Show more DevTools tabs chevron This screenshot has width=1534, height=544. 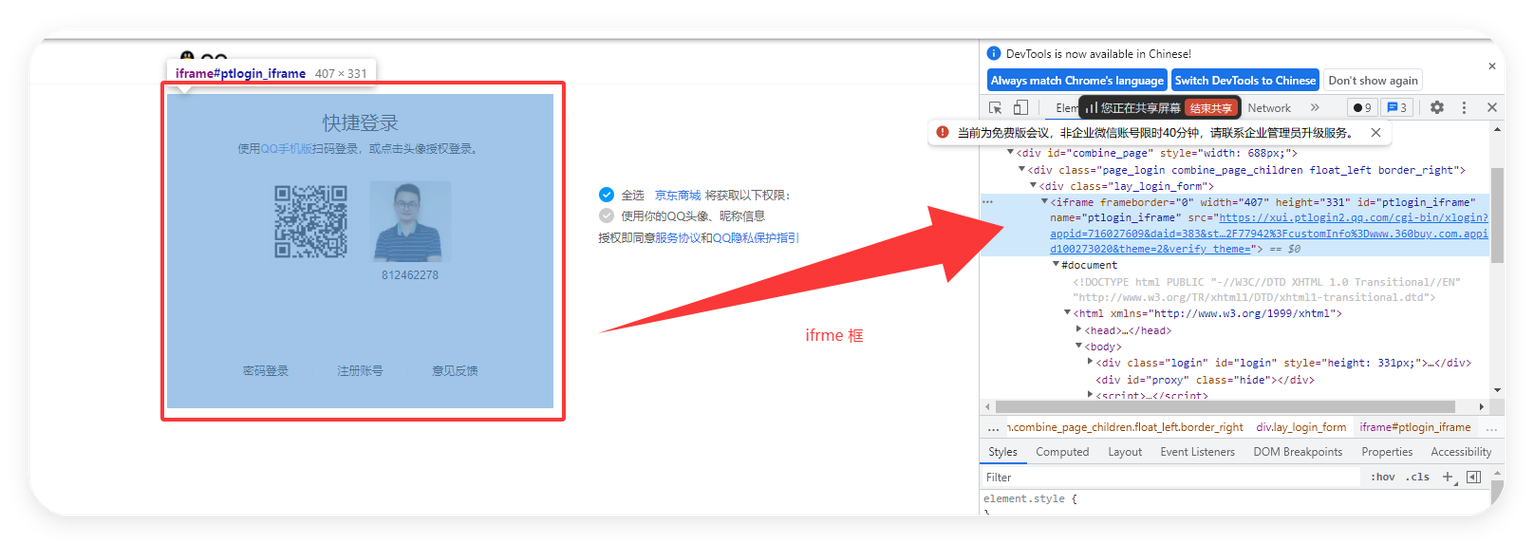pyautogui.click(x=1315, y=108)
